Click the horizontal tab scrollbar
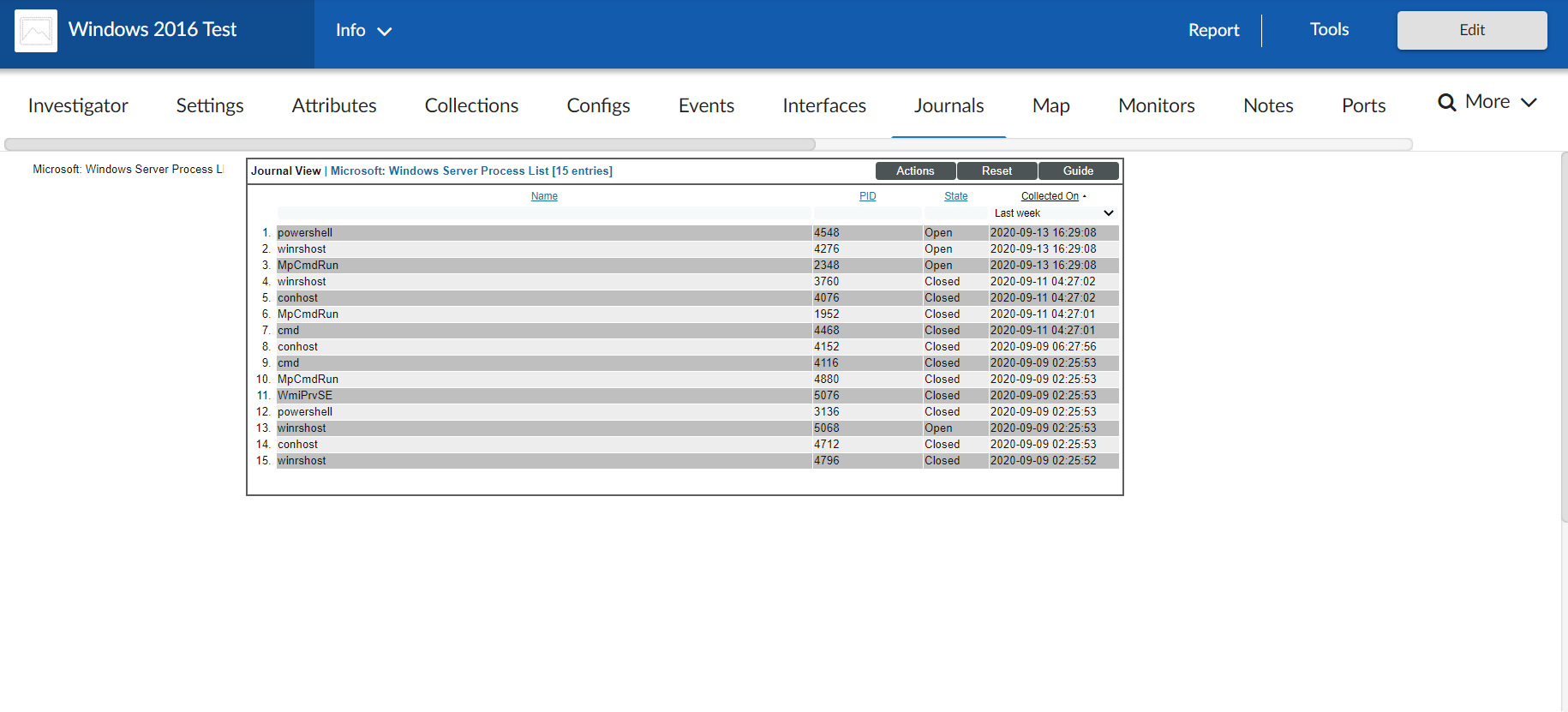Screen dimensions: 1568x712 (x=410, y=144)
